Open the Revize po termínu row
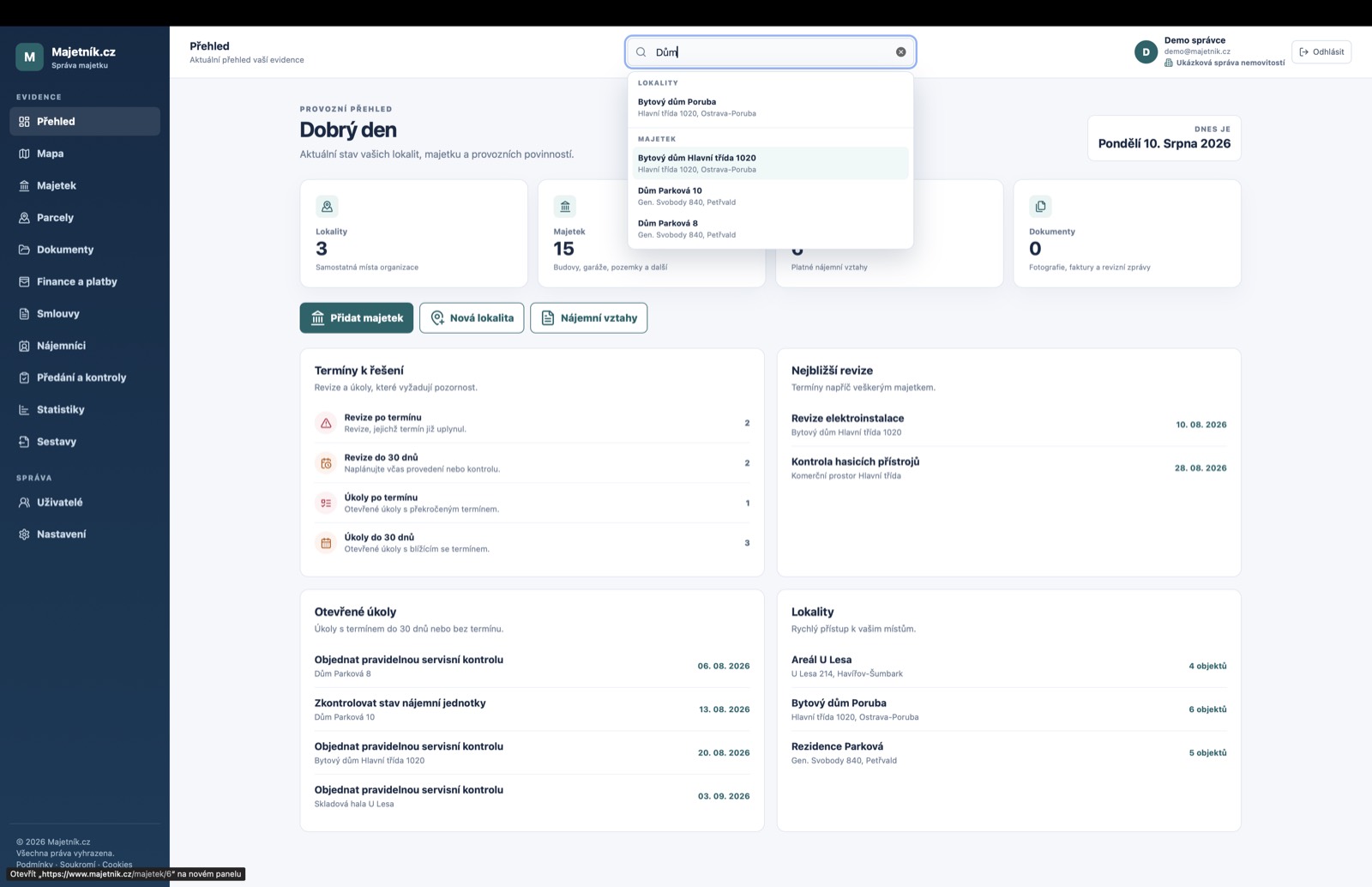1372x887 pixels. pos(532,423)
